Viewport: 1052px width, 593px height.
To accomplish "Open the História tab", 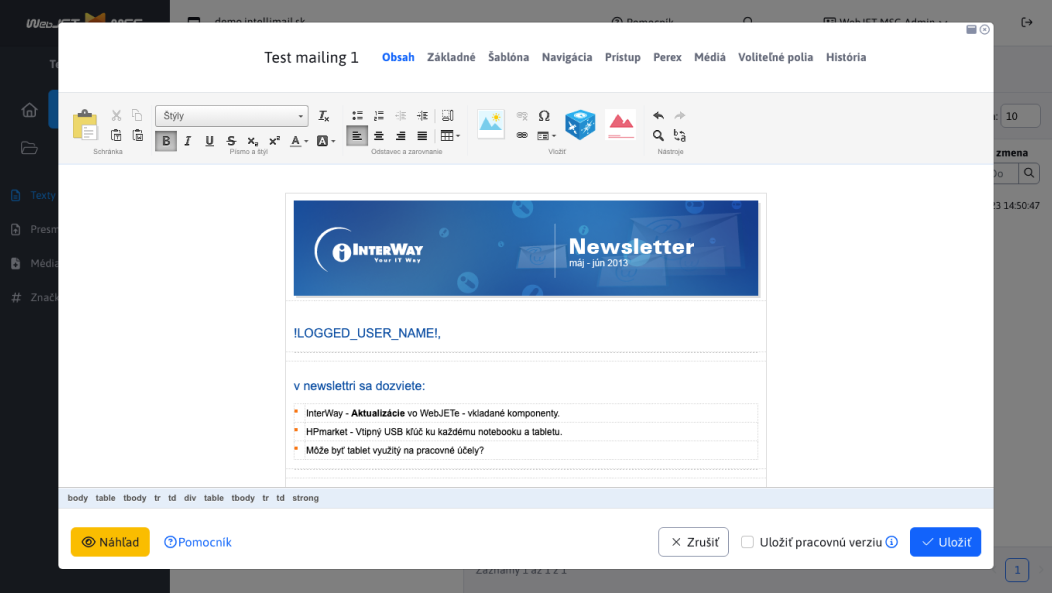I will click(846, 57).
